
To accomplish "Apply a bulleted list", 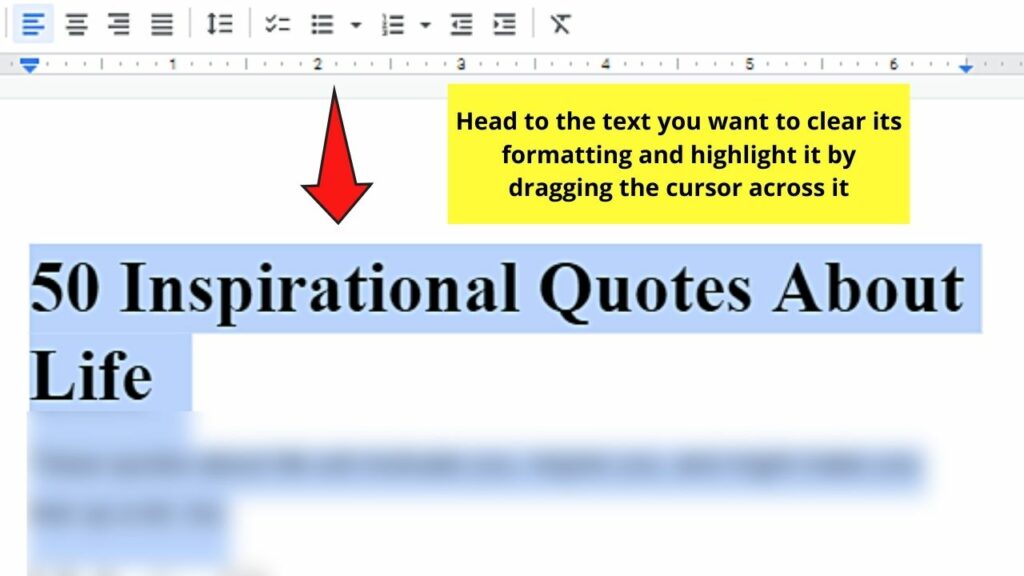I will (322, 24).
